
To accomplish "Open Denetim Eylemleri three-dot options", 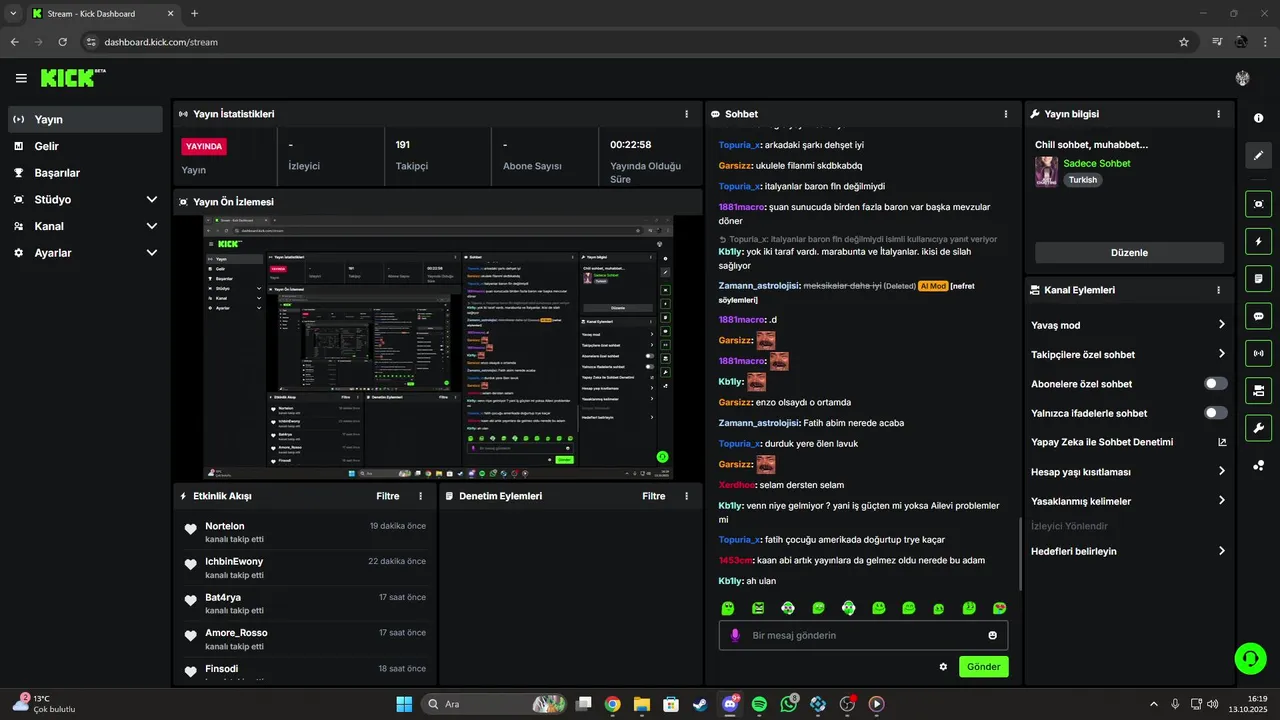I will [686, 496].
